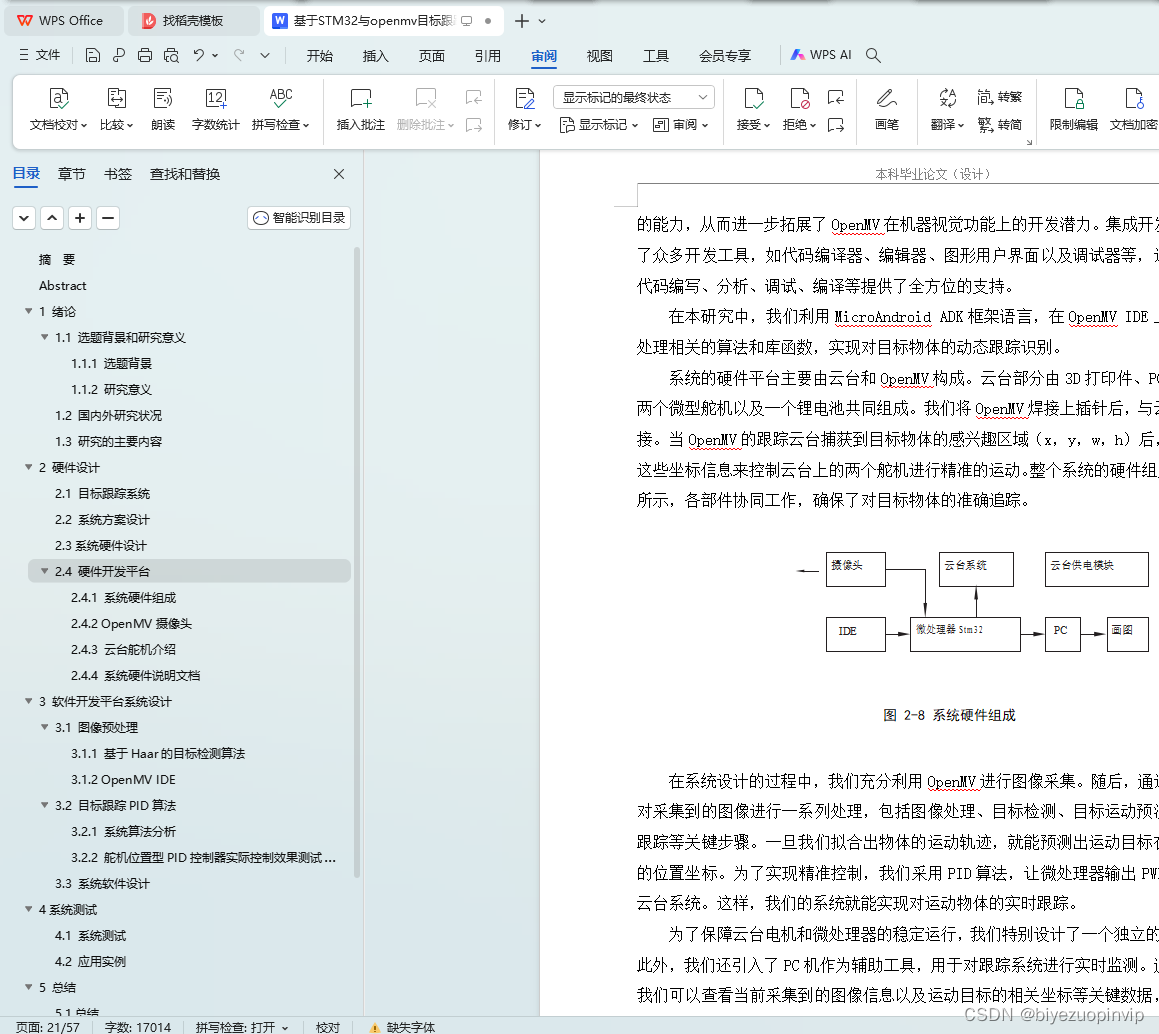Click the search magnifier icon

click(873, 55)
